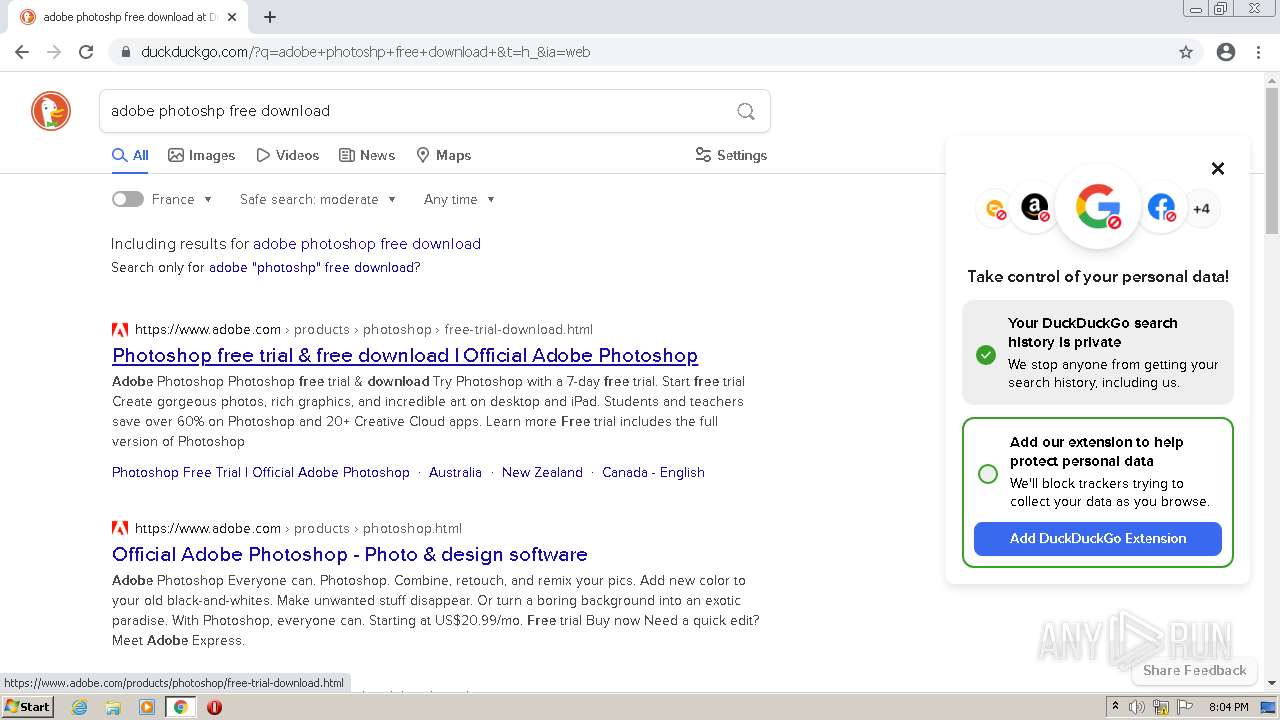
Task: Click the DuckDuckGo duck logo
Action: point(51,111)
